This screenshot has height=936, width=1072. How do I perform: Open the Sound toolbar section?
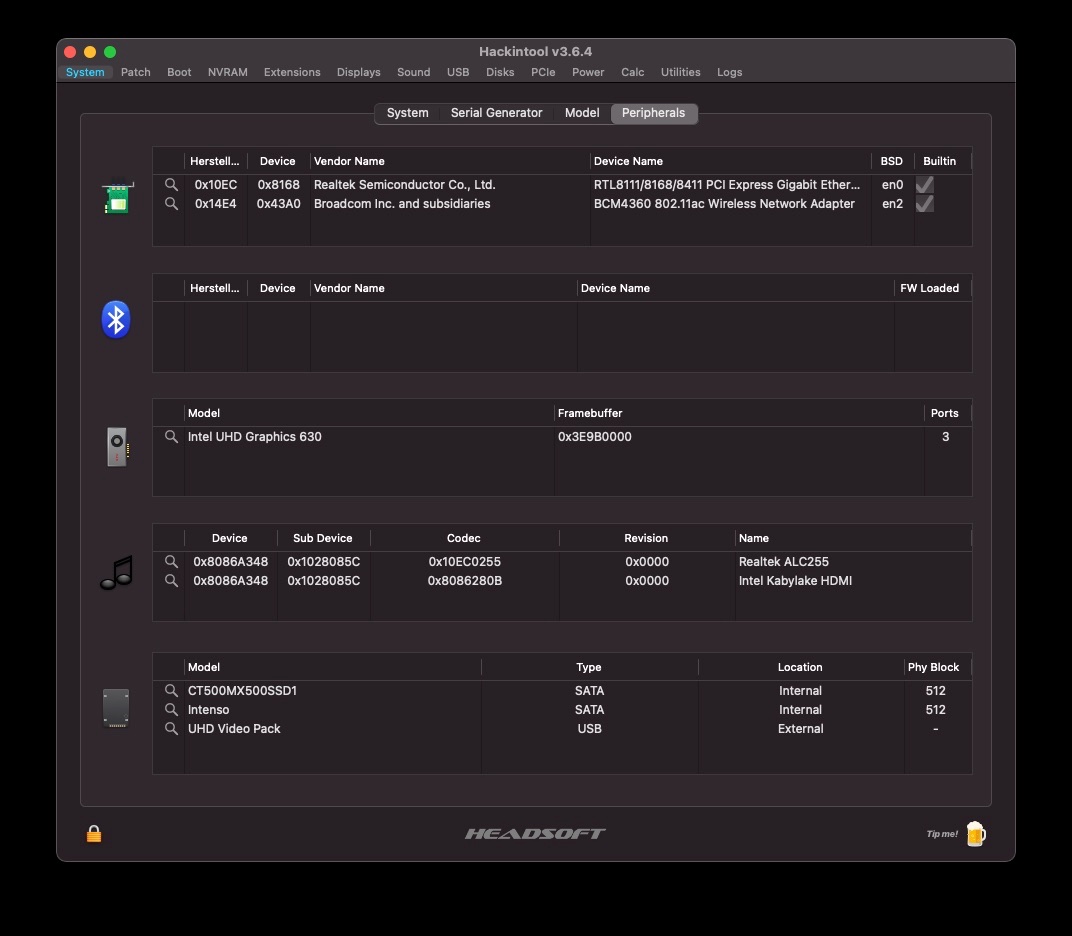414,72
